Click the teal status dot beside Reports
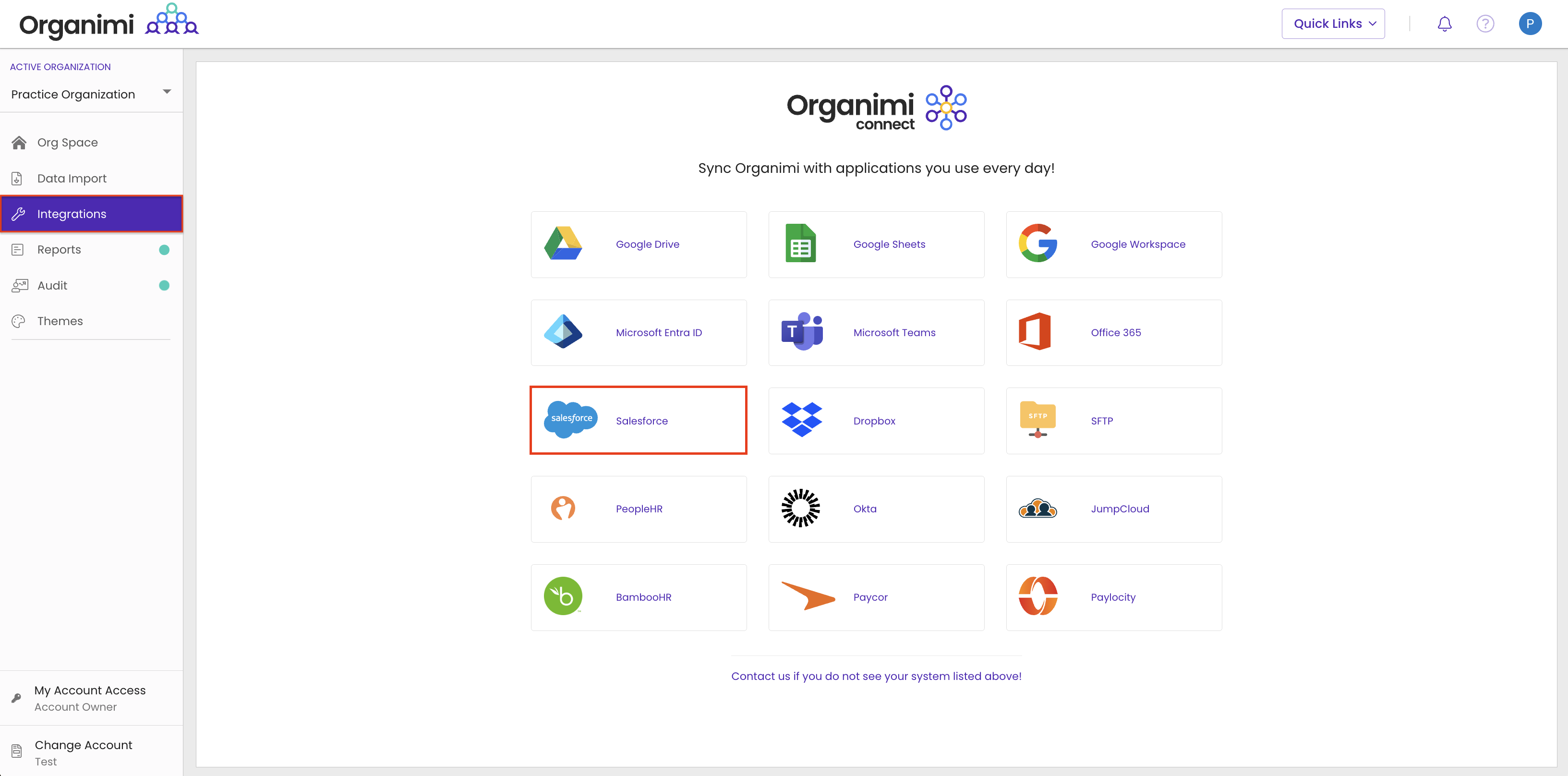This screenshot has height=776, width=1568. coord(164,250)
